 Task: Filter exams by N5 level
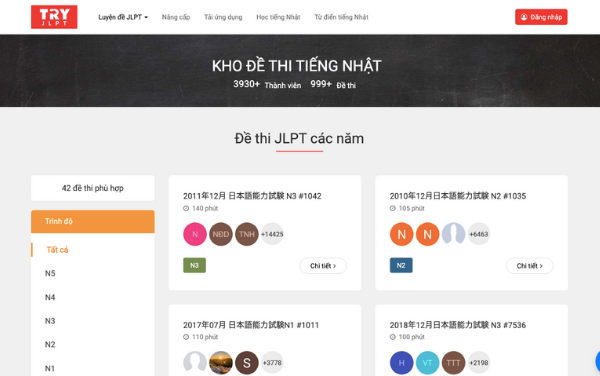[50, 273]
